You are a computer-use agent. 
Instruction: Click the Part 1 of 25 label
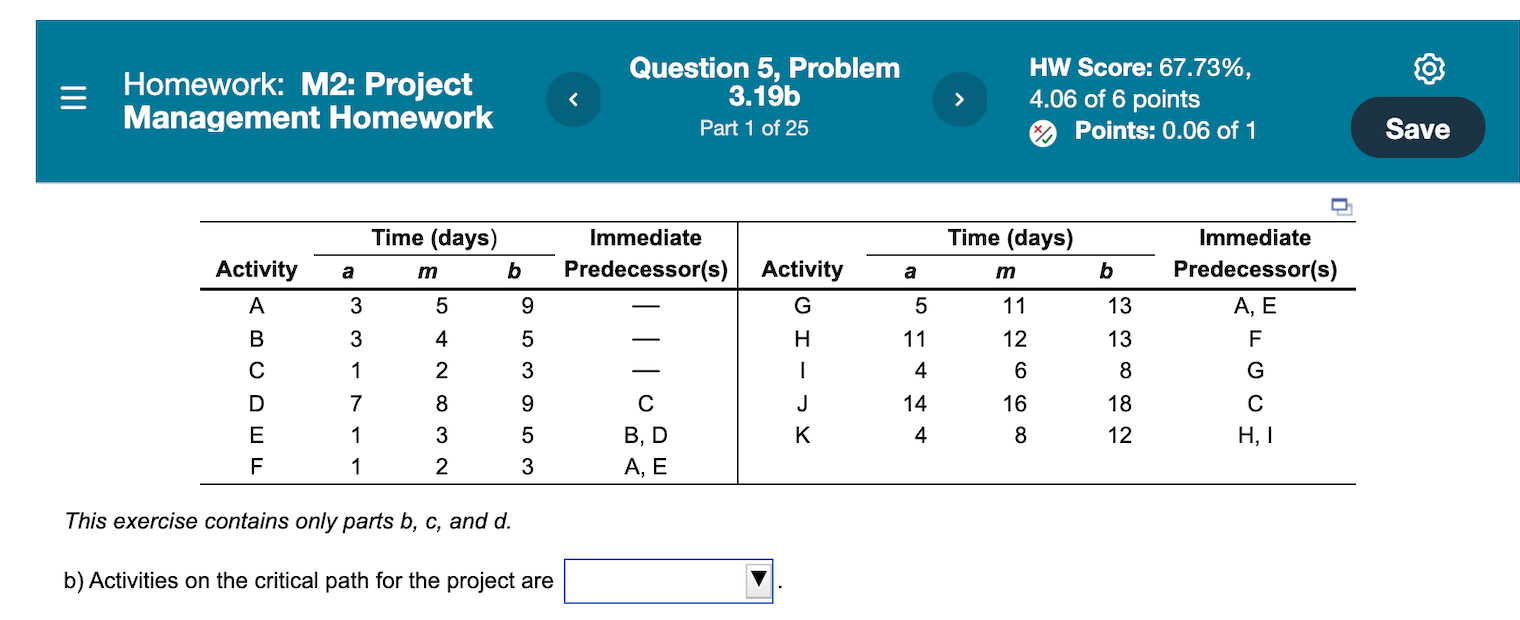pyautogui.click(x=754, y=128)
